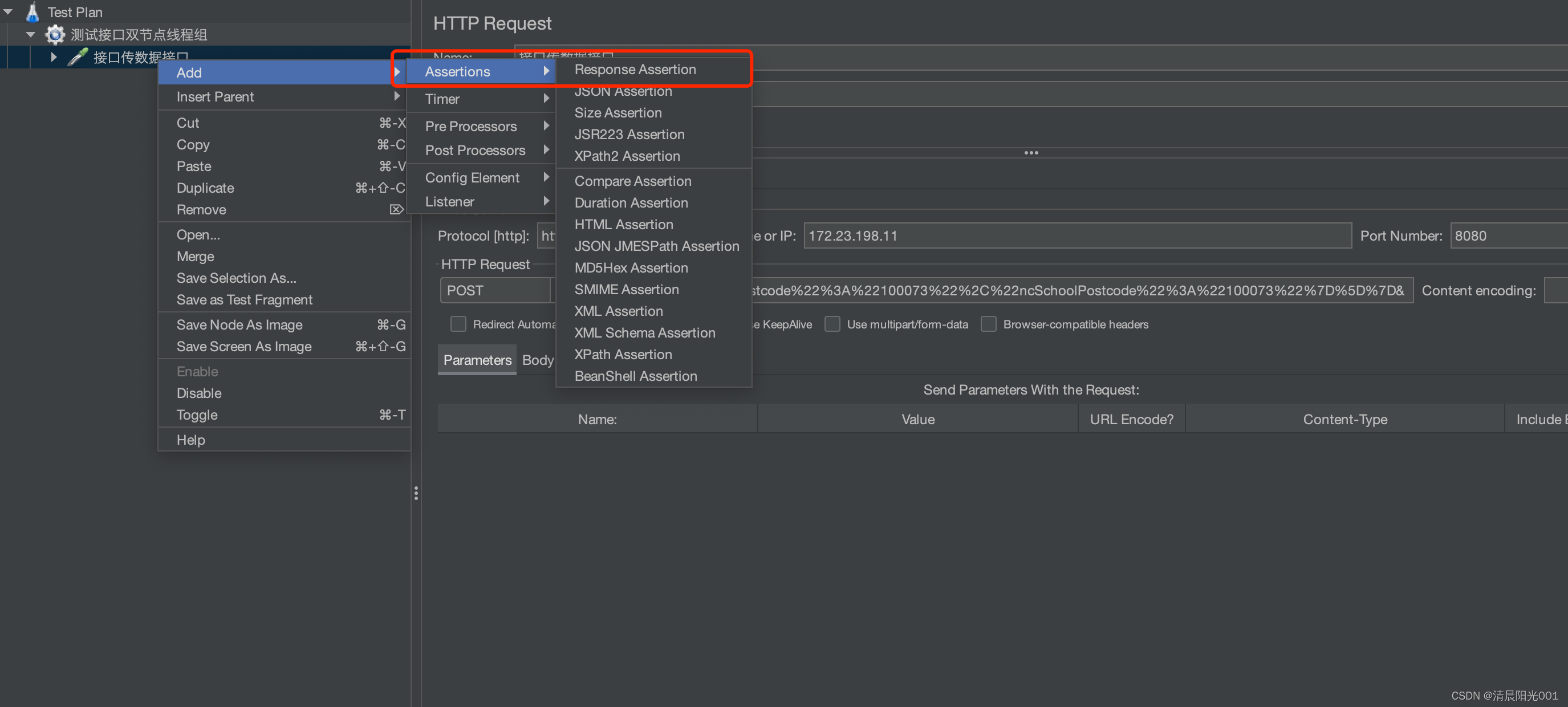
Task: Collapse the Test Plan tree node
Action: (x=8, y=11)
